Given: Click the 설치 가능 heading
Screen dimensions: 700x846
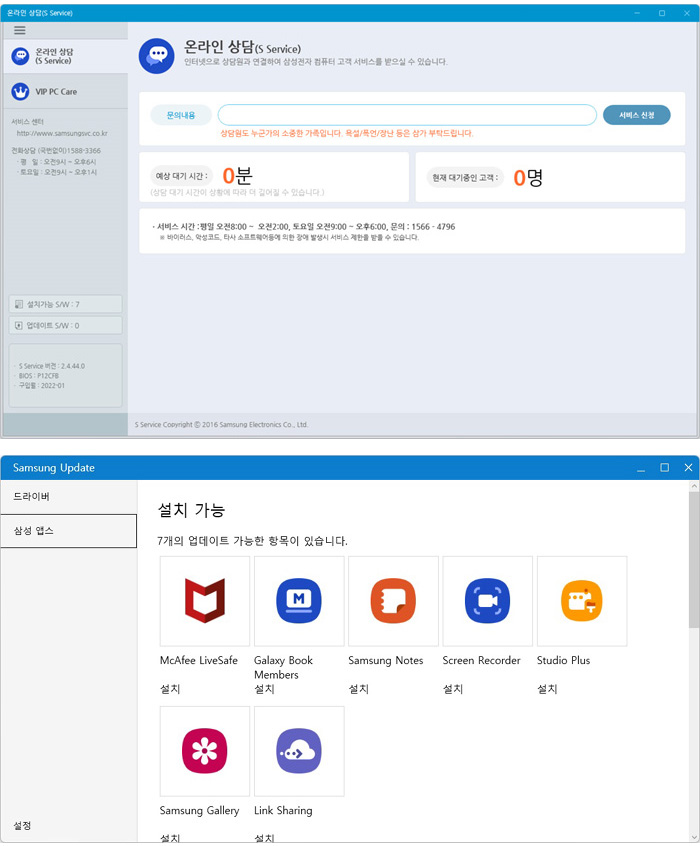Looking at the screenshot, I should (x=191, y=510).
